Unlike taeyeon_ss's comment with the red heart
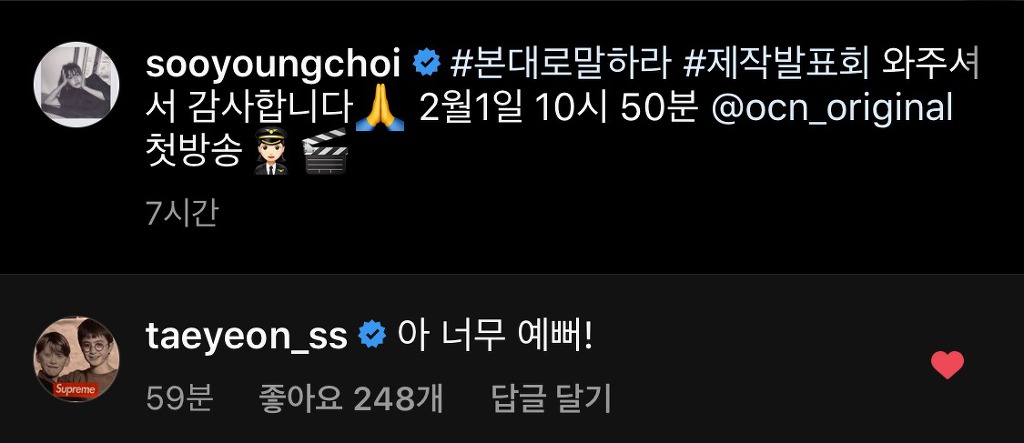The image size is (1024, 443). click(x=947, y=365)
